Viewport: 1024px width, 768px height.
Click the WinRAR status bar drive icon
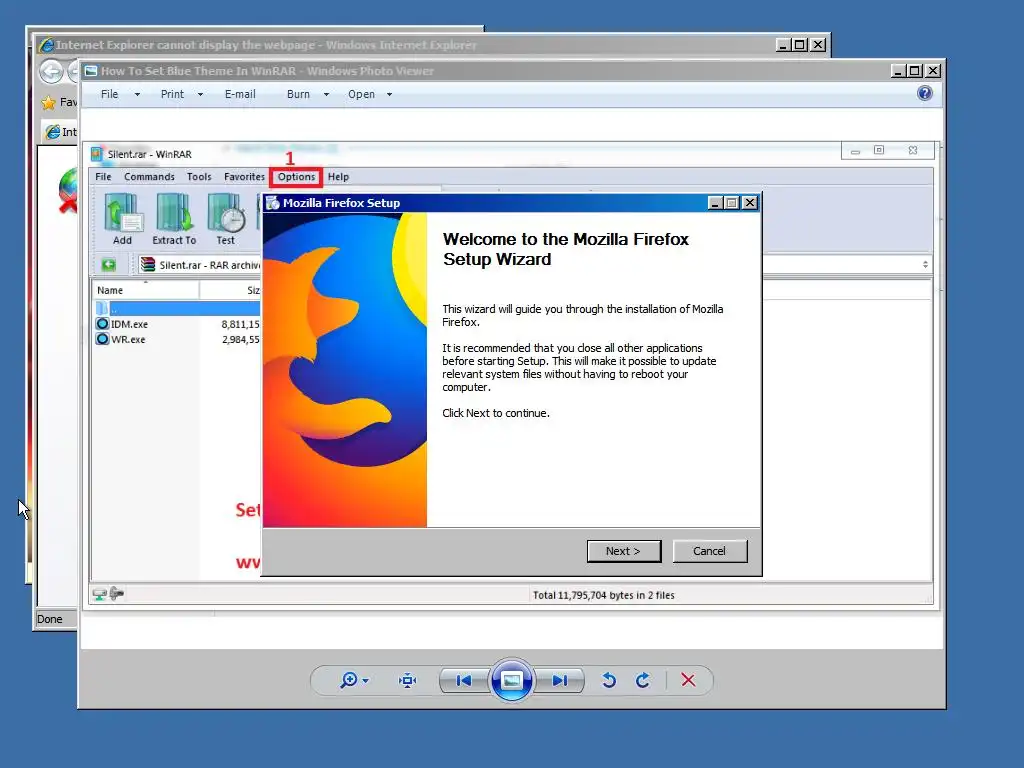tap(99, 594)
